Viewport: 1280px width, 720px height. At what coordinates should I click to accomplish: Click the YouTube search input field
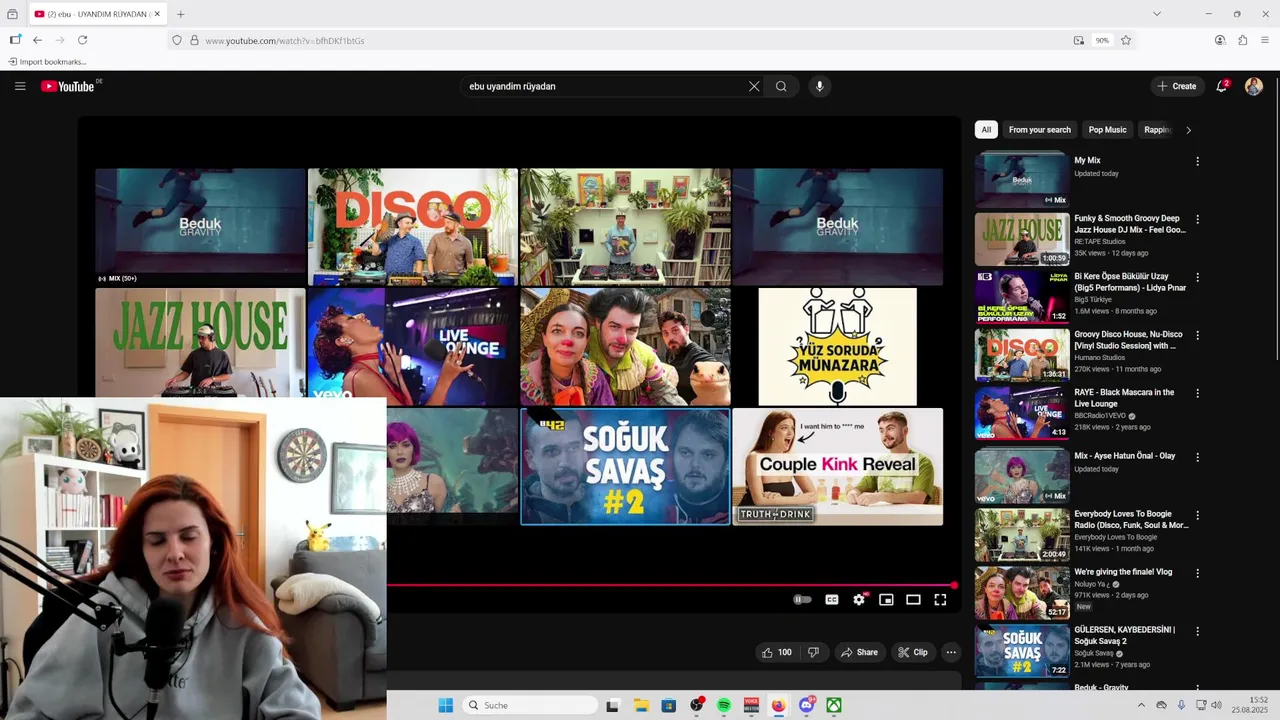click(605, 86)
